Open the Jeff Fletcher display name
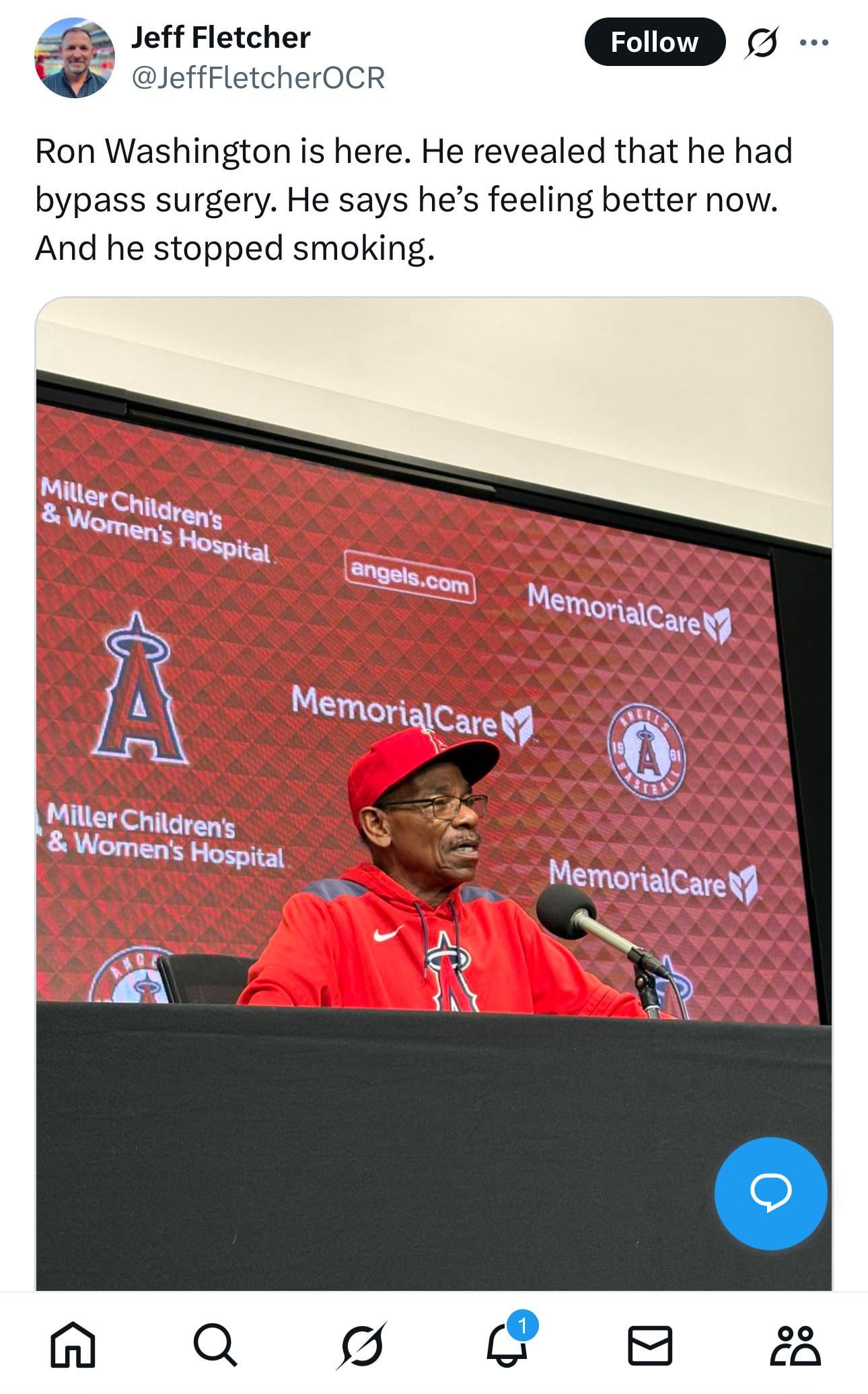 [x=221, y=38]
